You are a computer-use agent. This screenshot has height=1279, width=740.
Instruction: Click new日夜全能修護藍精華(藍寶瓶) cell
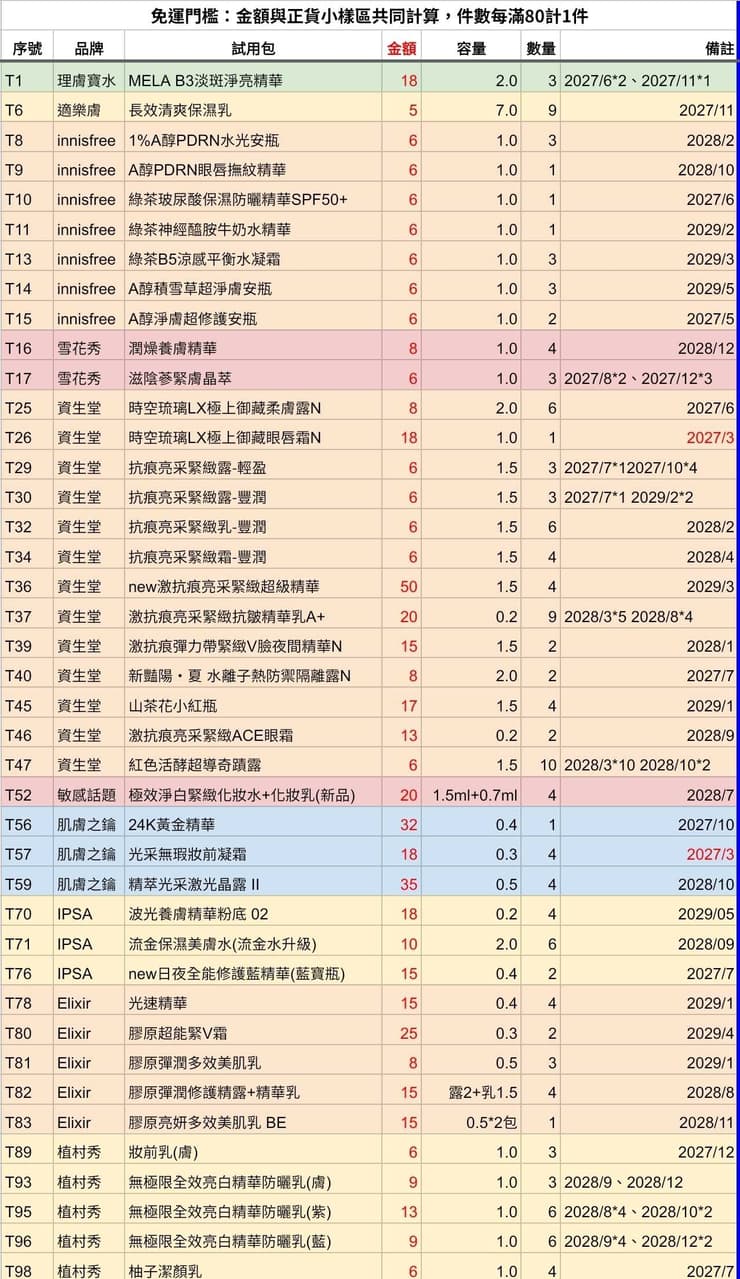tap(253, 973)
